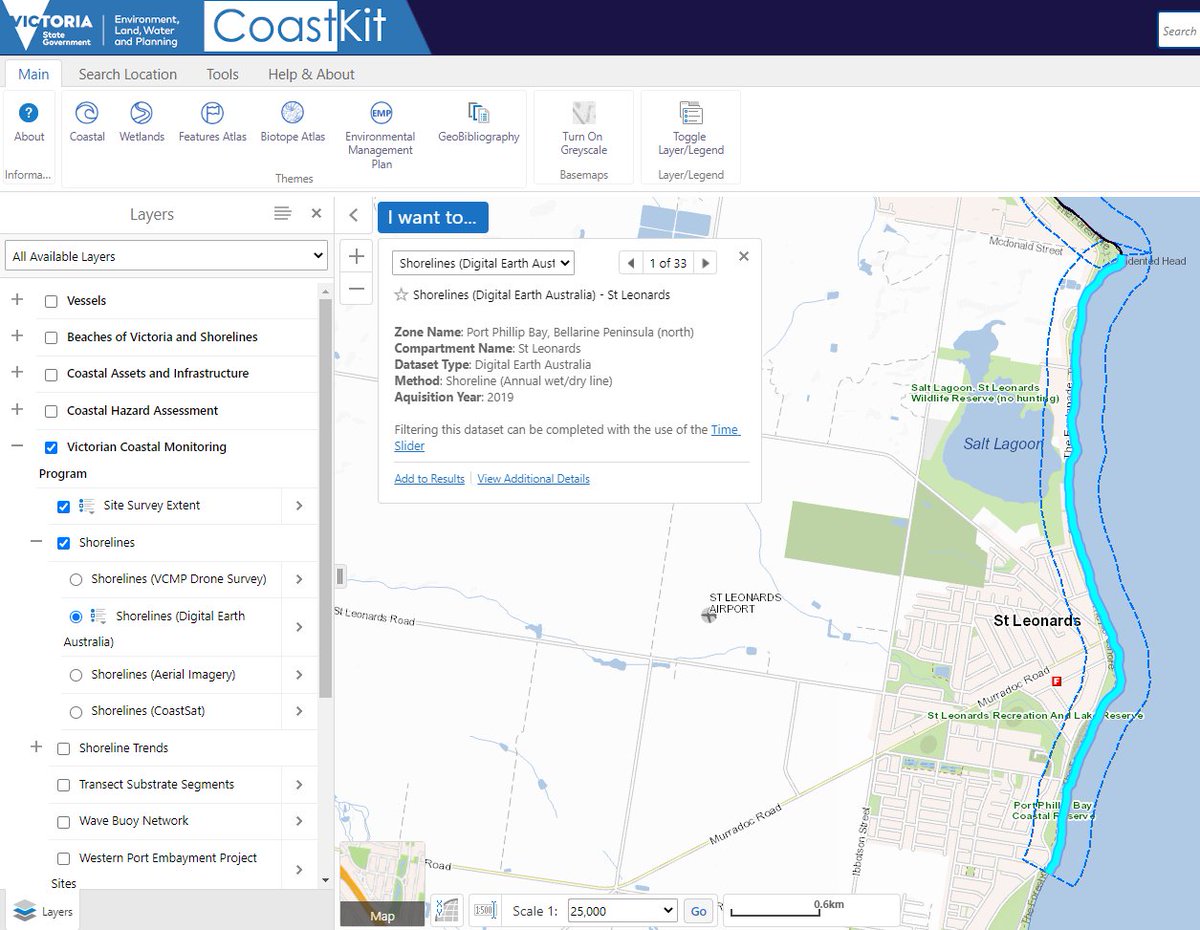
Task: Open Shorelines dataset dropdown in popup
Action: click(x=483, y=263)
